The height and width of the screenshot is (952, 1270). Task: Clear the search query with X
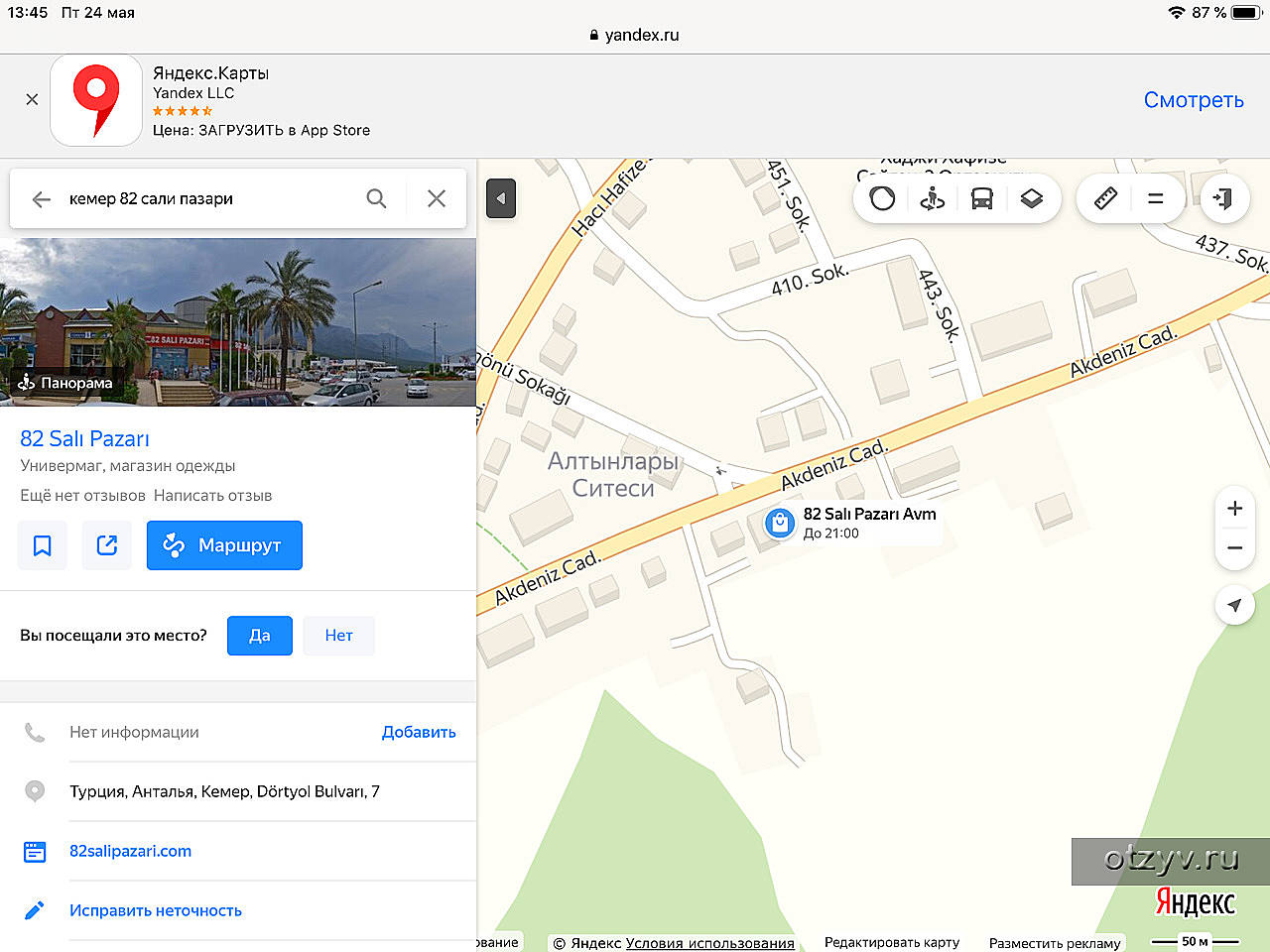[437, 198]
